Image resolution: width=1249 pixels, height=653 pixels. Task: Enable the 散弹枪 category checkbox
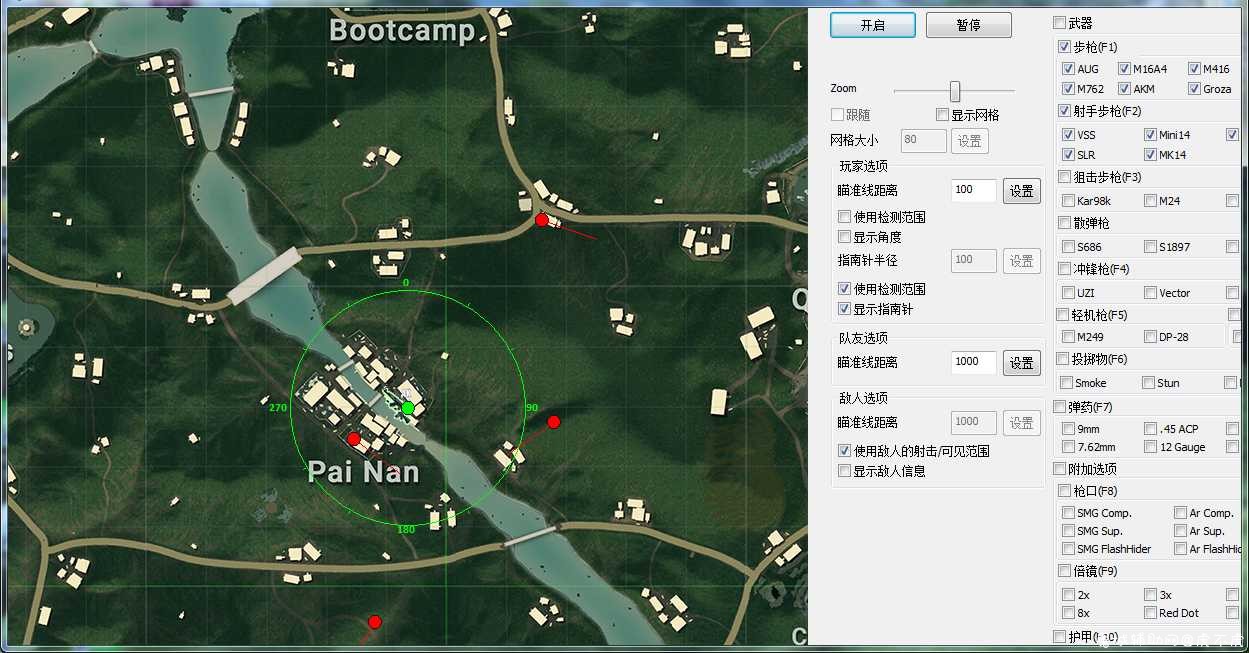pos(1064,223)
